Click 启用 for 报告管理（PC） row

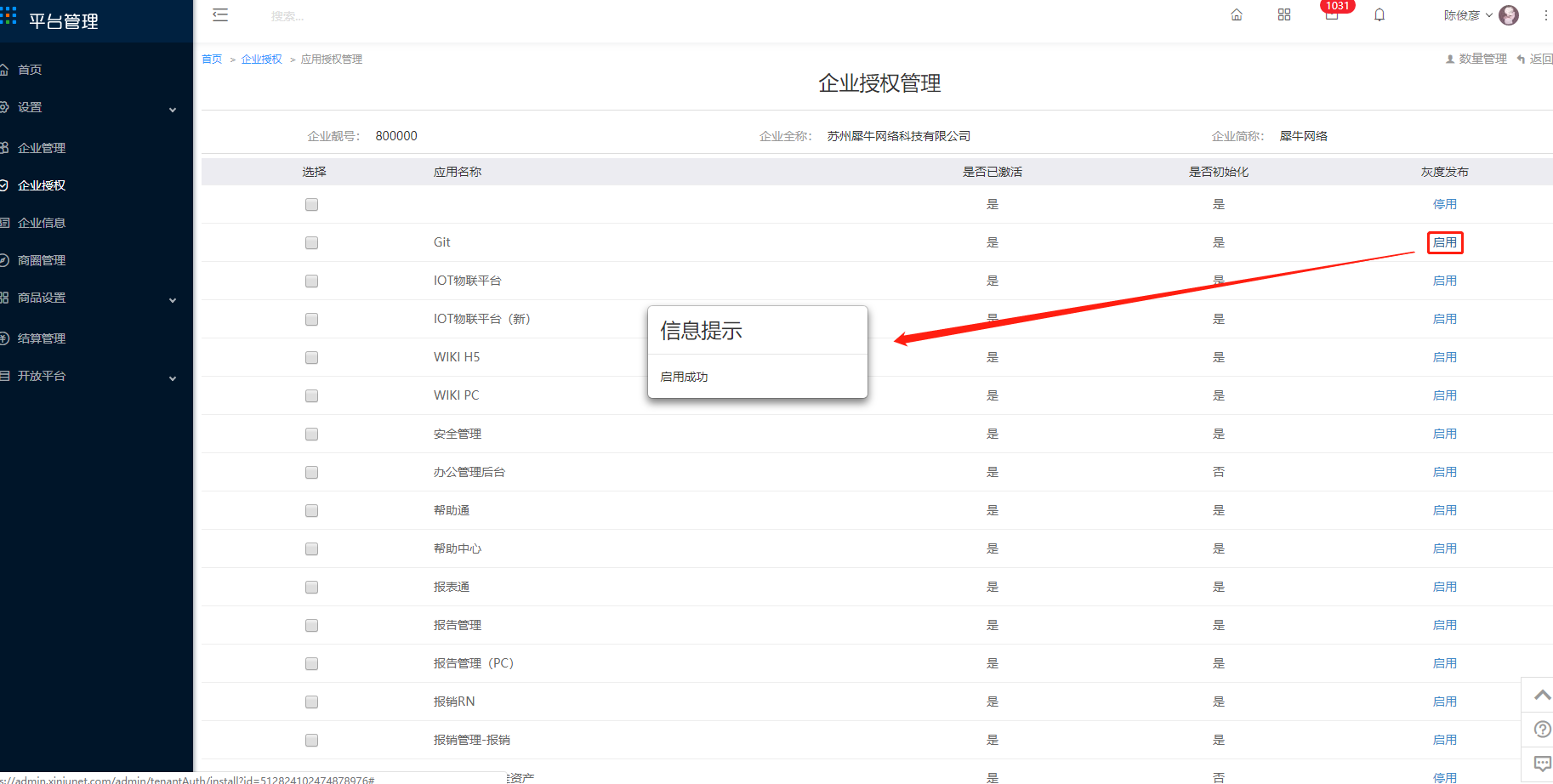(1445, 663)
